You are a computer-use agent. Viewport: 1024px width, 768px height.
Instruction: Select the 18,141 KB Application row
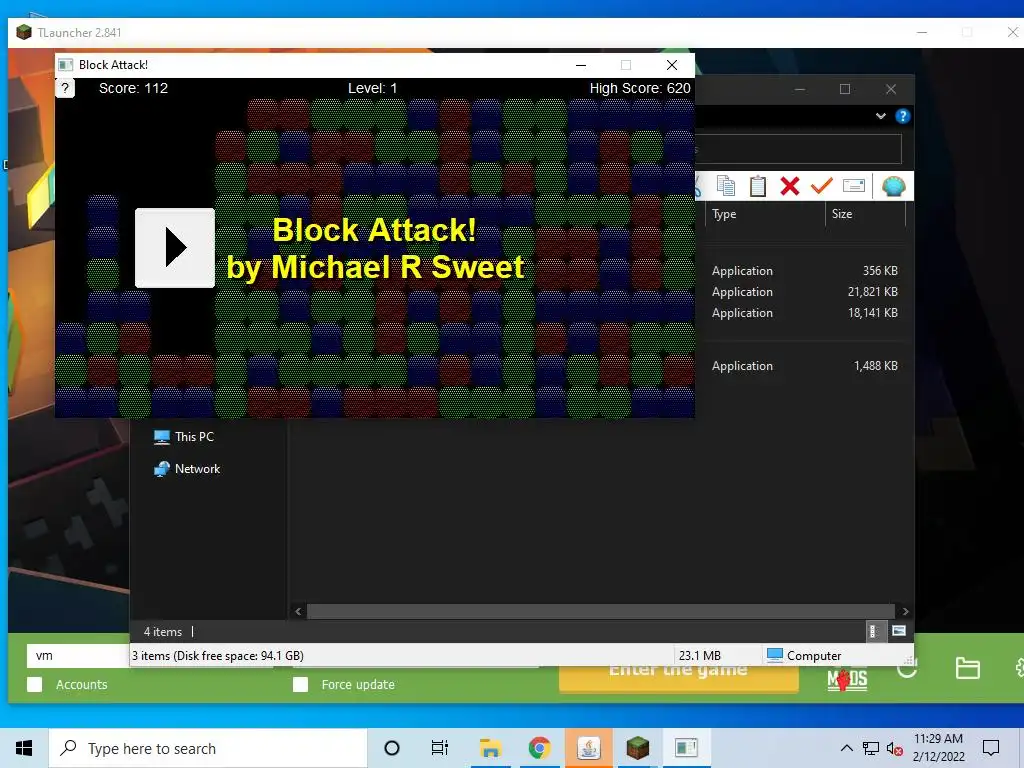(x=805, y=313)
